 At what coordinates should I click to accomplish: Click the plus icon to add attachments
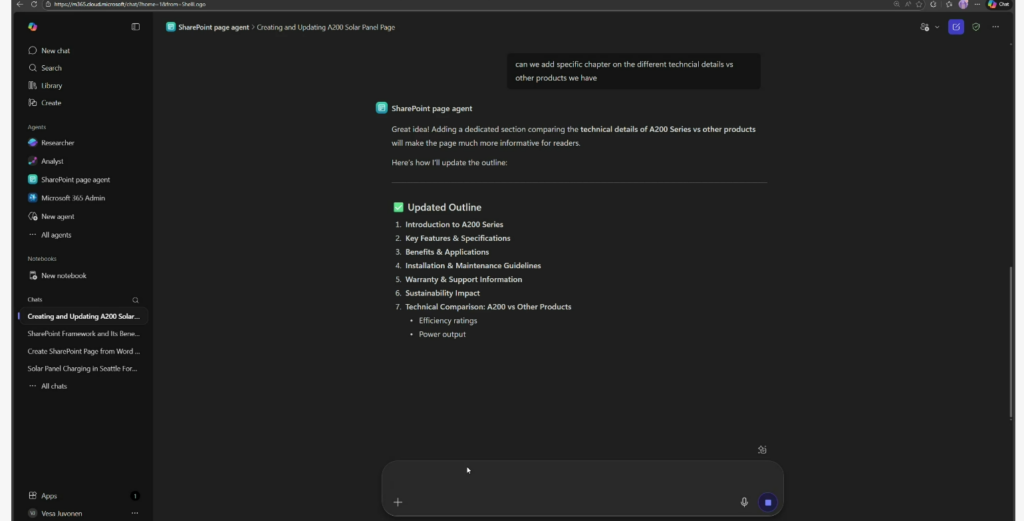[x=398, y=502]
